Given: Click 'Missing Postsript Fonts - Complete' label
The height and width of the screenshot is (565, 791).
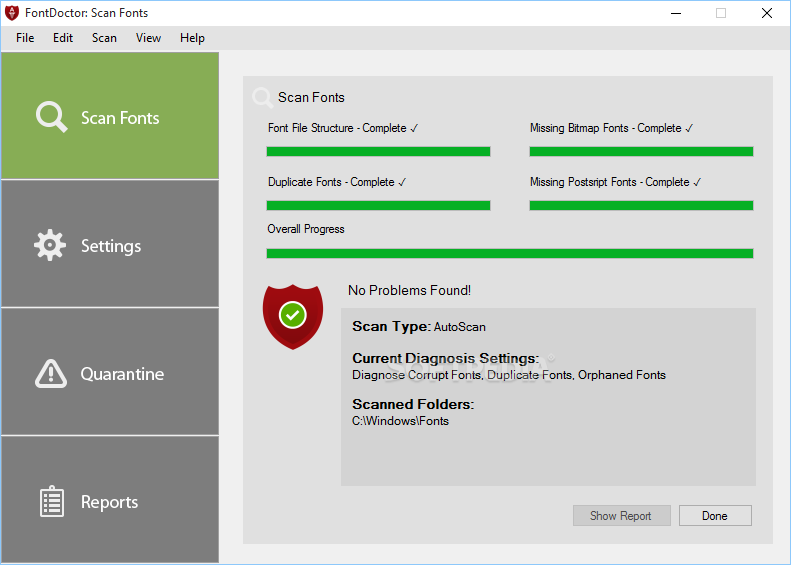Looking at the screenshot, I should 615,182.
